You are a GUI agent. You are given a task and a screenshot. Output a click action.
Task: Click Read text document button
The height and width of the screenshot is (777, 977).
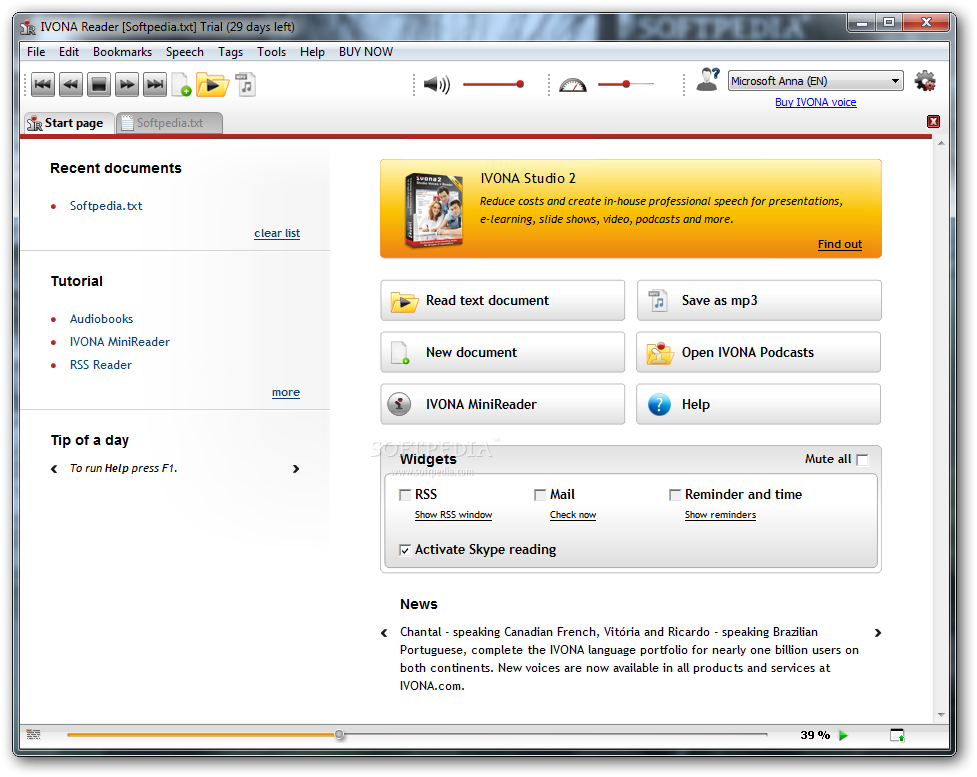click(x=502, y=300)
